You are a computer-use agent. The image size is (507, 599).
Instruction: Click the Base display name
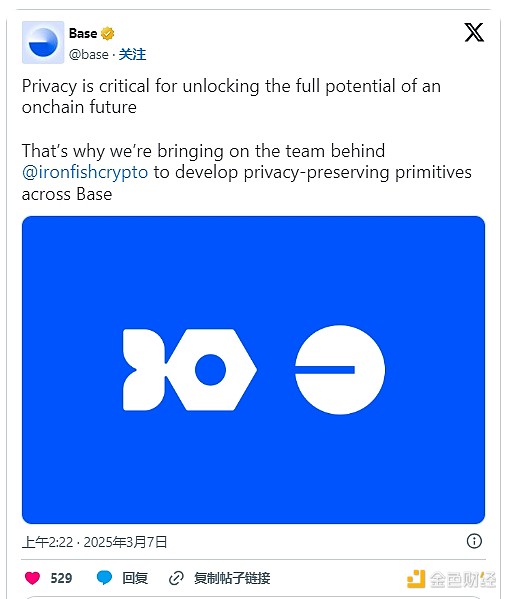(x=83, y=34)
